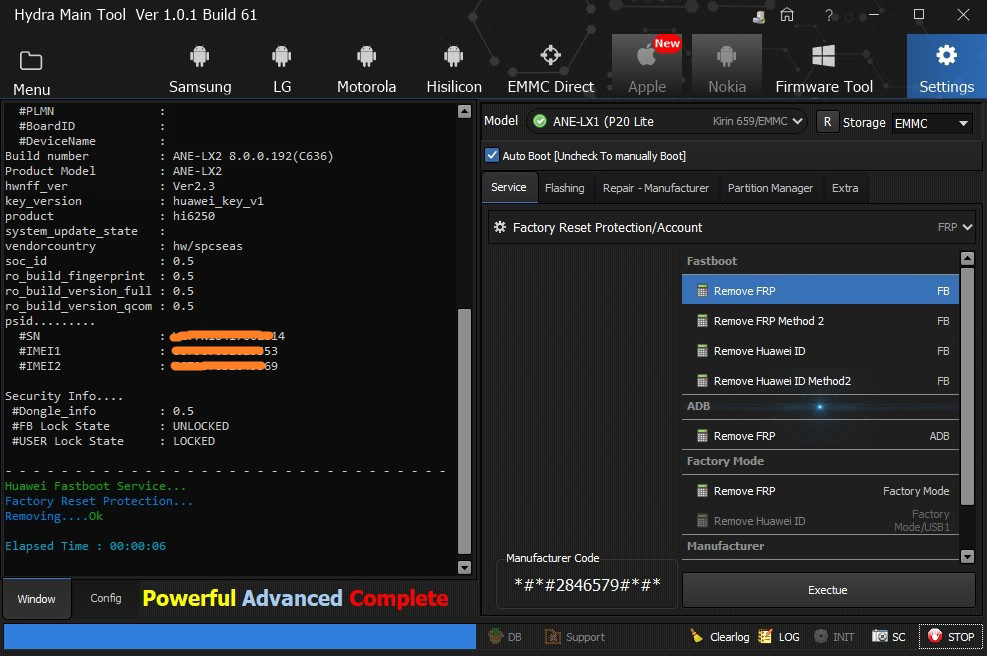The height and width of the screenshot is (656, 987).
Task: Open the LOG icon in status bar
Action: 765,636
